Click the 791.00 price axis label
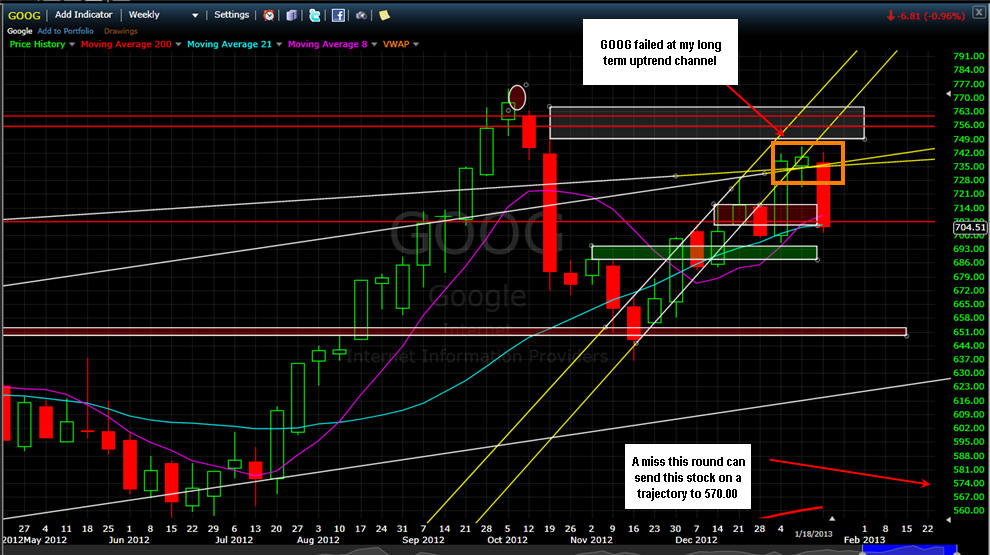This screenshot has height=555, width=990. pos(969,56)
